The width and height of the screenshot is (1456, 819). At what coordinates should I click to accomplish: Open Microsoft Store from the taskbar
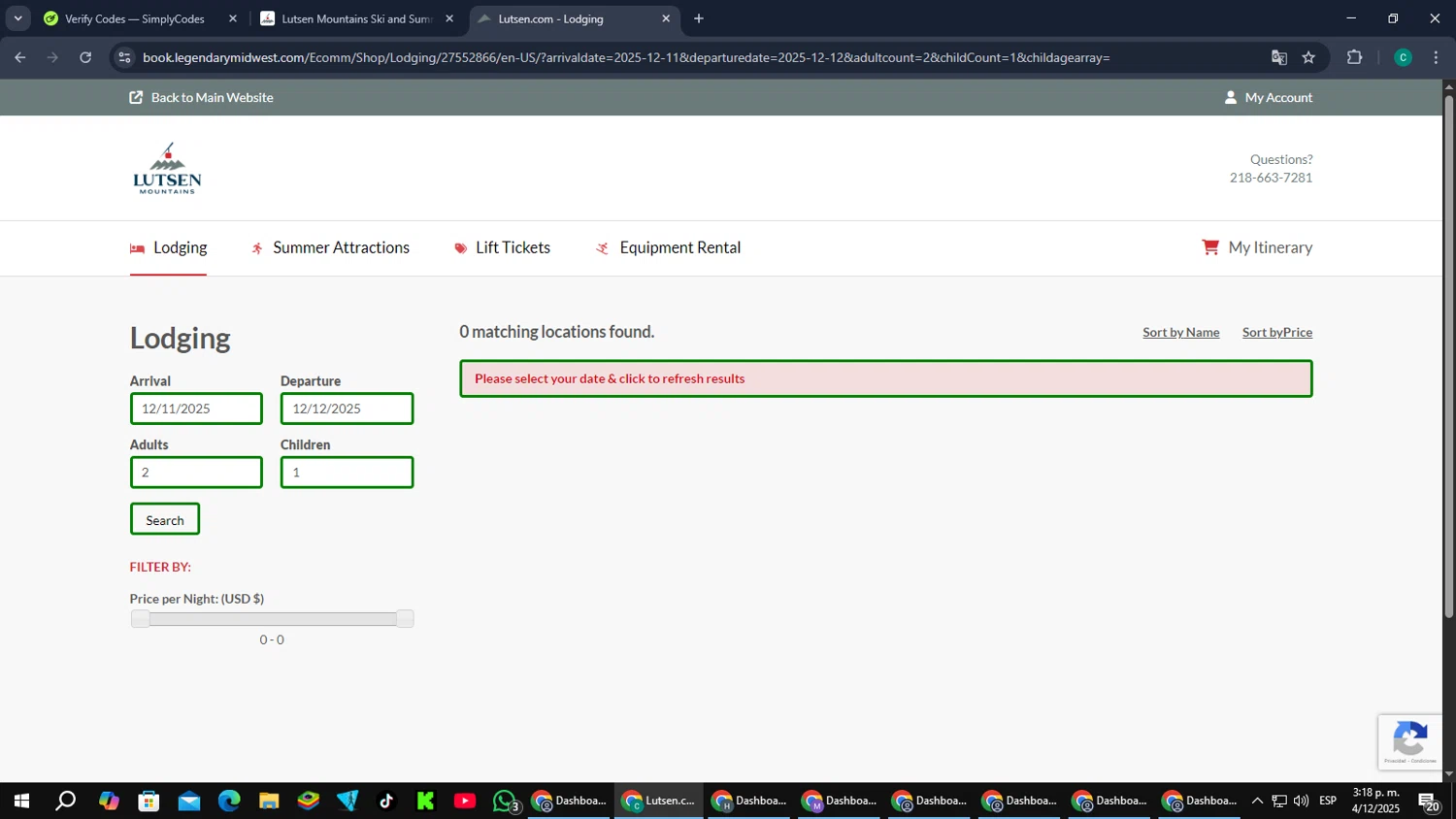pos(149,801)
